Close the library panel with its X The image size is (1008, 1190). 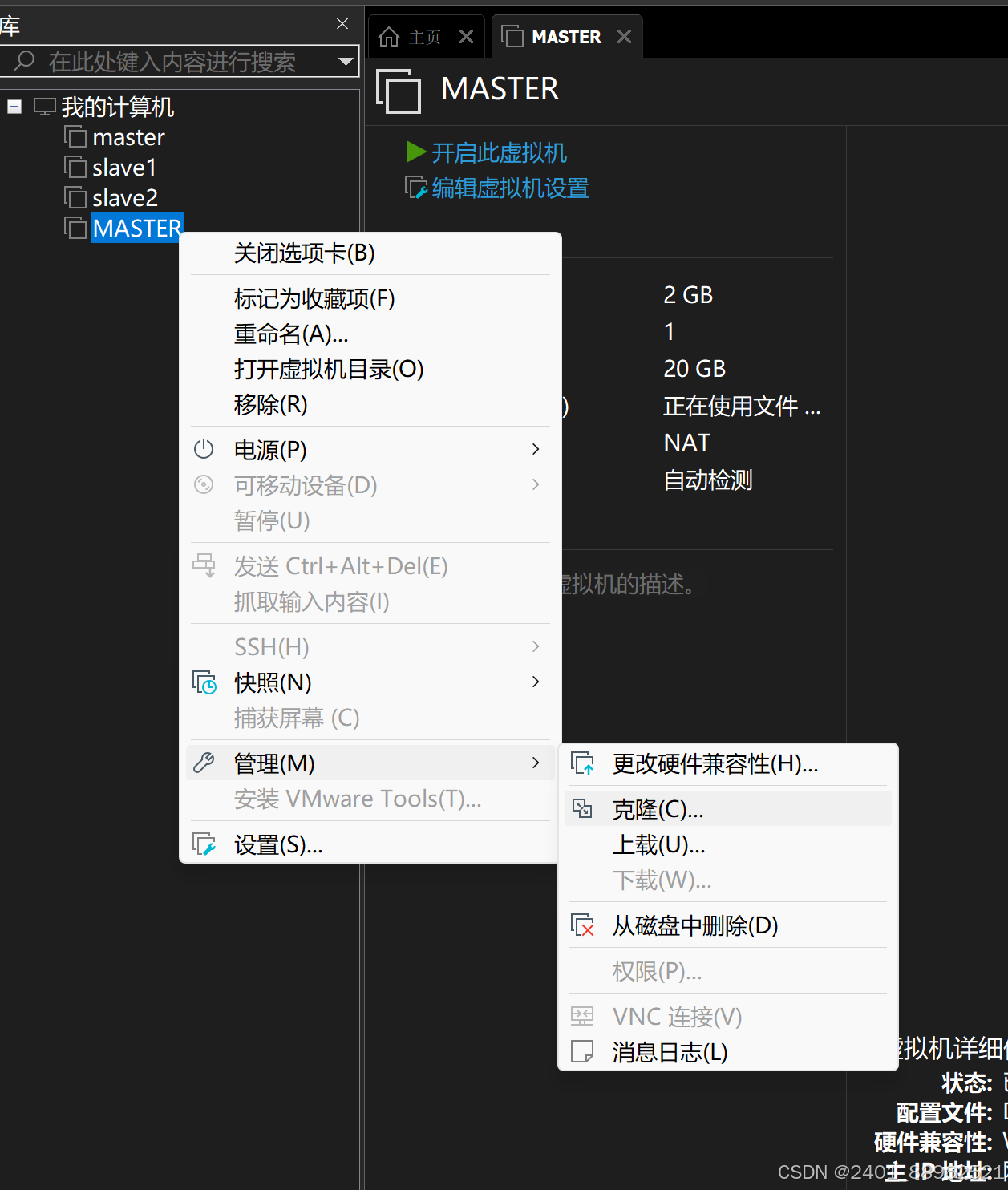pyautogui.click(x=342, y=24)
